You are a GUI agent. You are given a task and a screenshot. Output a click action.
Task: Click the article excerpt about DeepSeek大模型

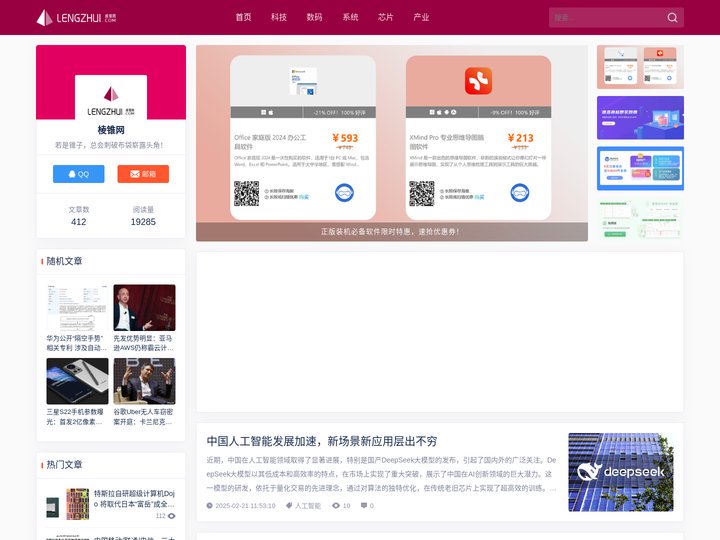coord(381,474)
